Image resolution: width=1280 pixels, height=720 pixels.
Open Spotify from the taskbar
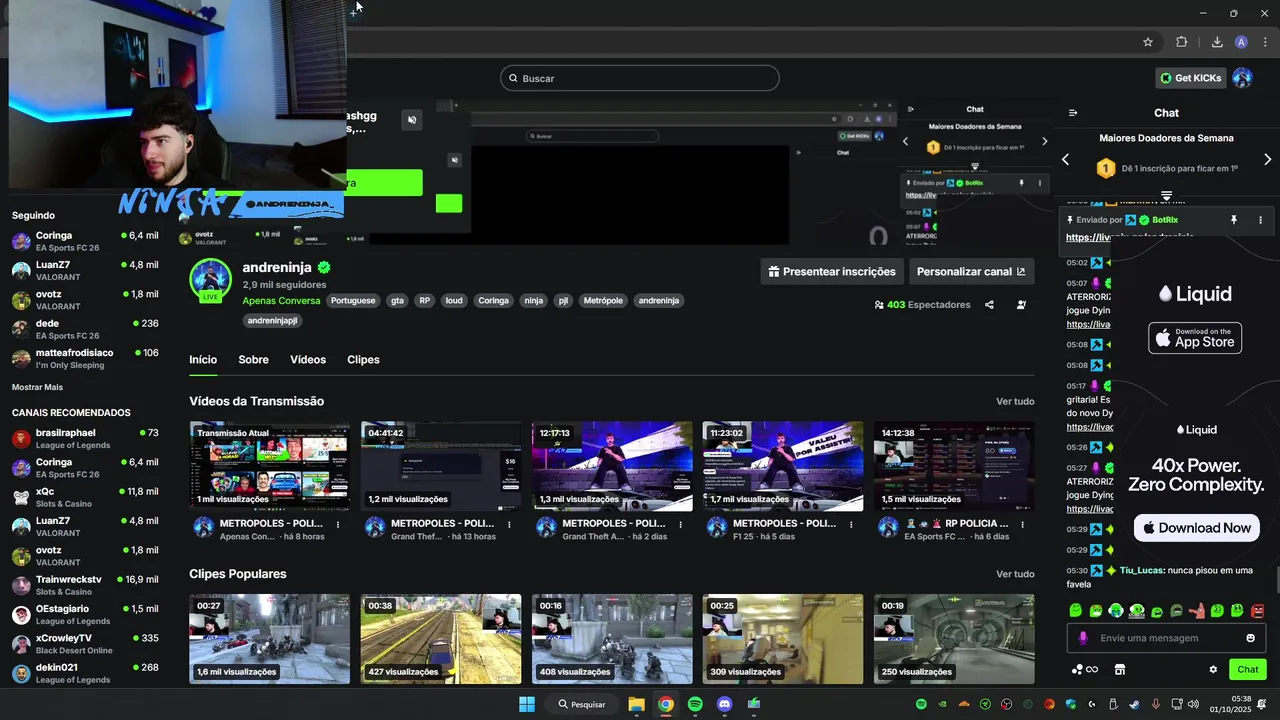(695, 704)
